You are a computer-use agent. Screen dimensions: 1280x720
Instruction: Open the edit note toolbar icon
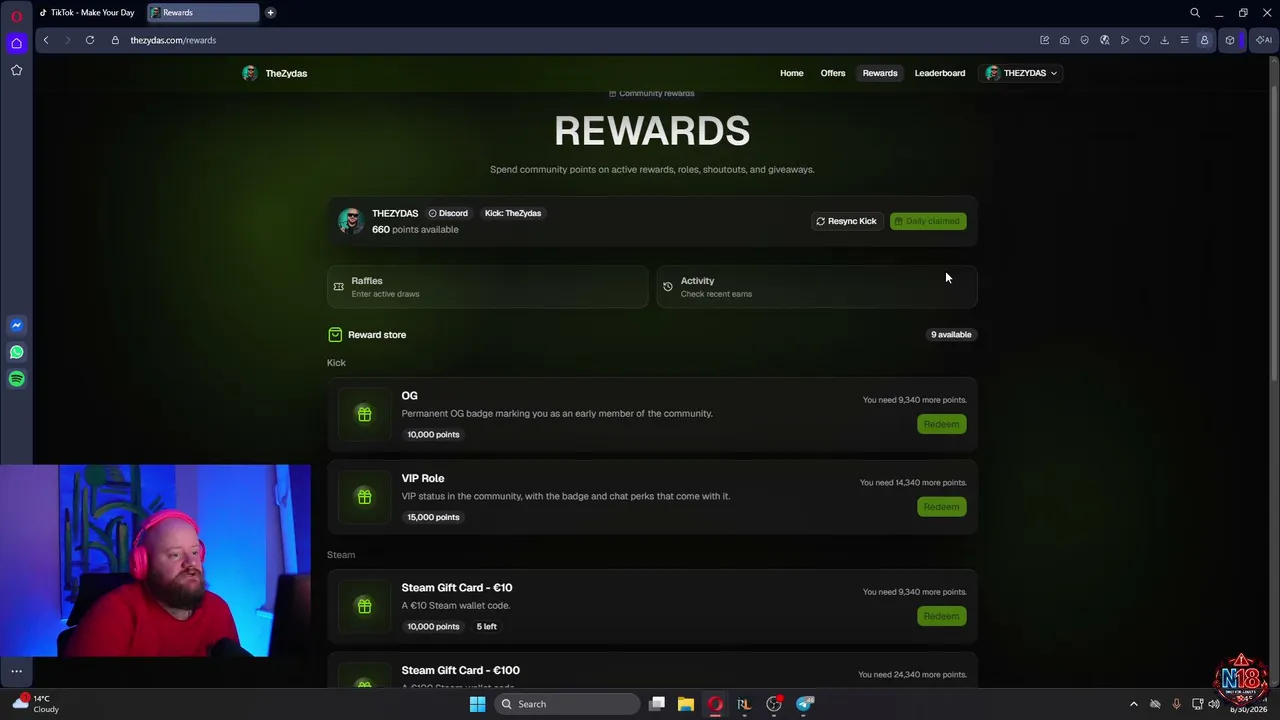(1045, 40)
